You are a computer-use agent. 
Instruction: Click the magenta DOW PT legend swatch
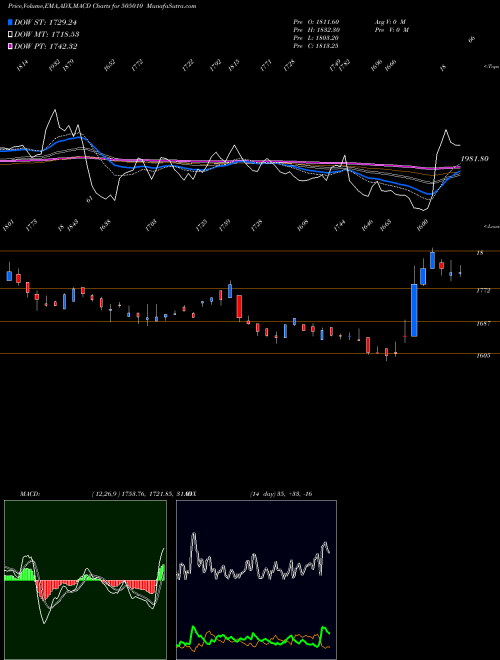coord(11,46)
